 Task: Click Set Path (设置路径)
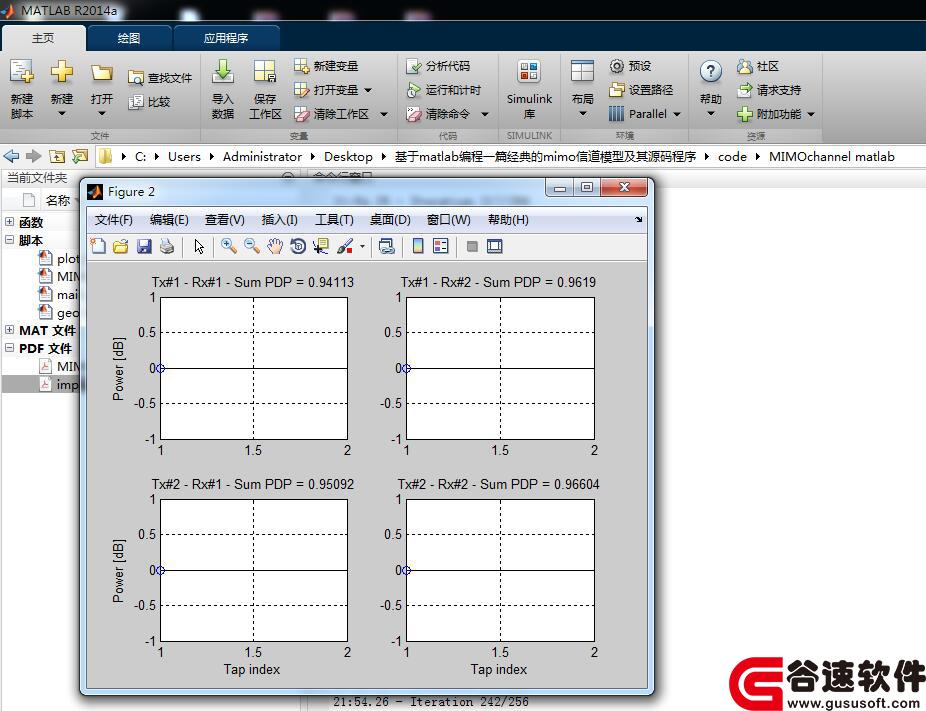click(641, 90)
